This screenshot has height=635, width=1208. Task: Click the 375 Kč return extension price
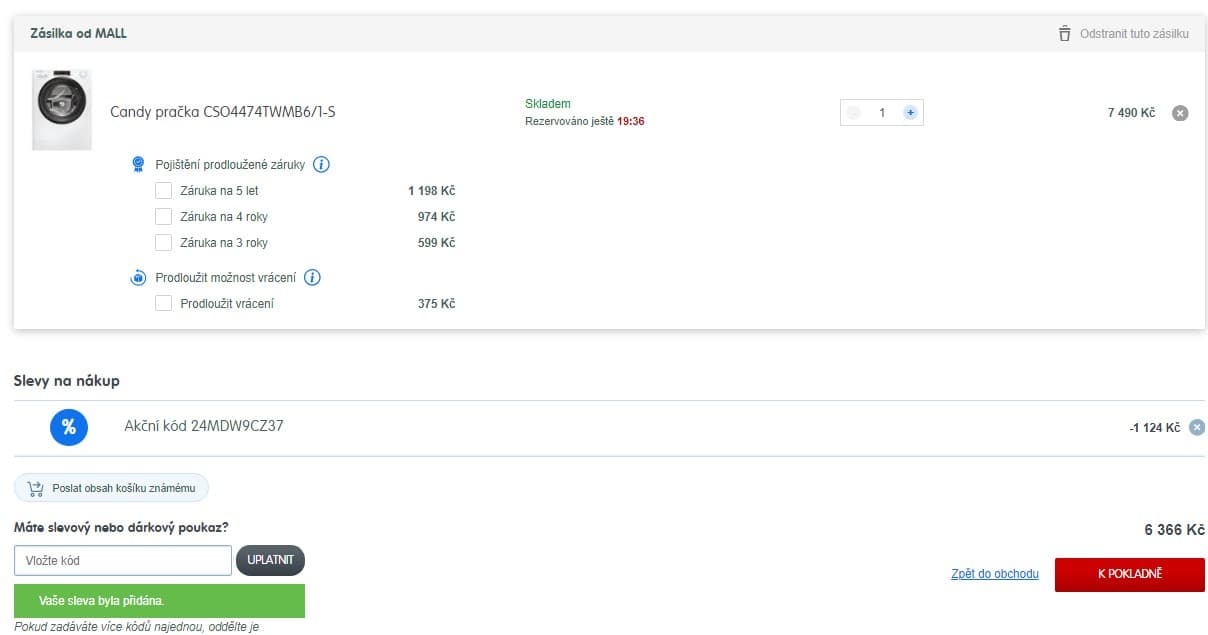click(x=437, y=303)
